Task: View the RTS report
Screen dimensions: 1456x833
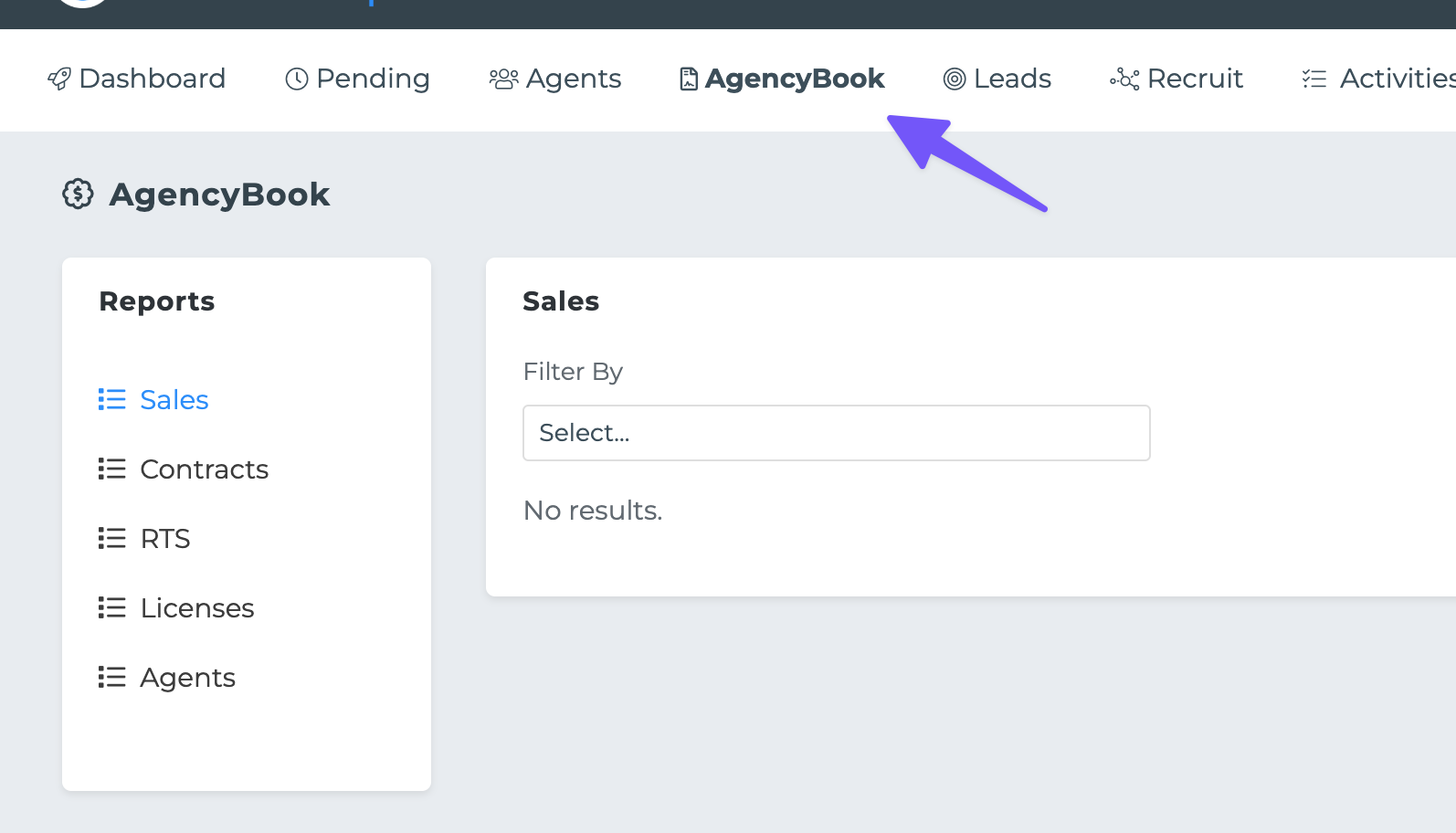Action: (165, 539)
